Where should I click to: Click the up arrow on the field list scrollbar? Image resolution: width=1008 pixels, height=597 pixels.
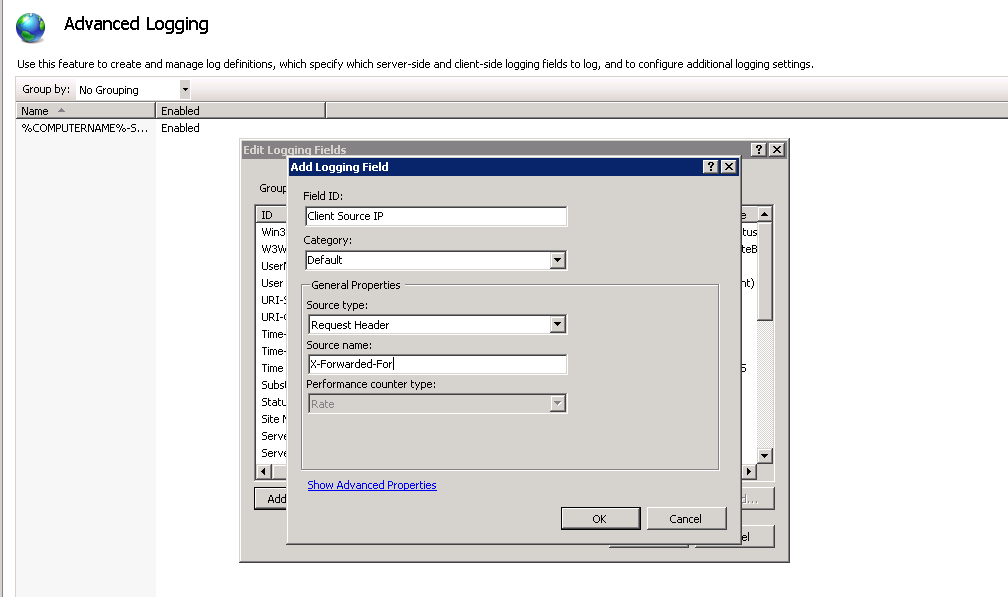click(x=765, y=213)
